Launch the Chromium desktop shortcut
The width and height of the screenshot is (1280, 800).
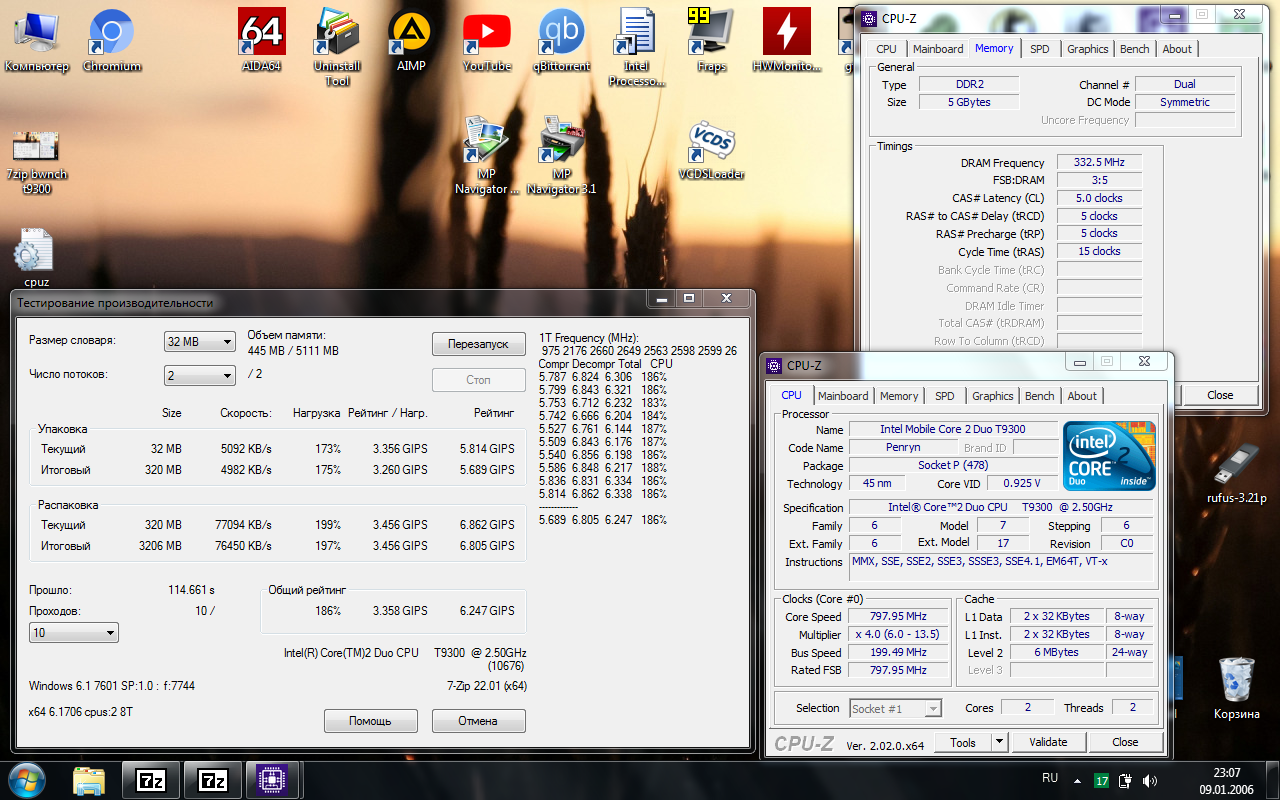[112, 40]
